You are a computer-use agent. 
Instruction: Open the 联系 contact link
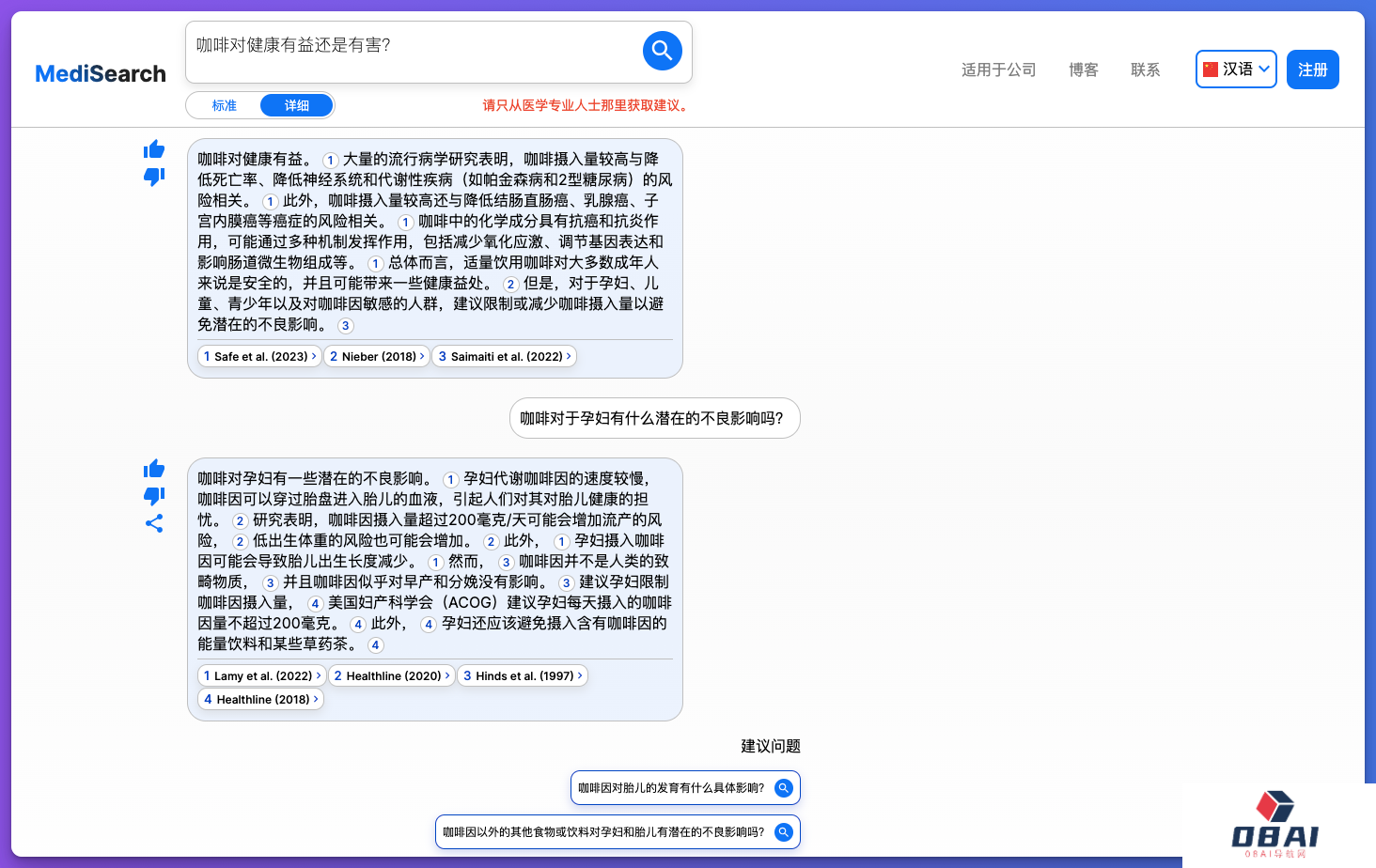pos(1145,70)
